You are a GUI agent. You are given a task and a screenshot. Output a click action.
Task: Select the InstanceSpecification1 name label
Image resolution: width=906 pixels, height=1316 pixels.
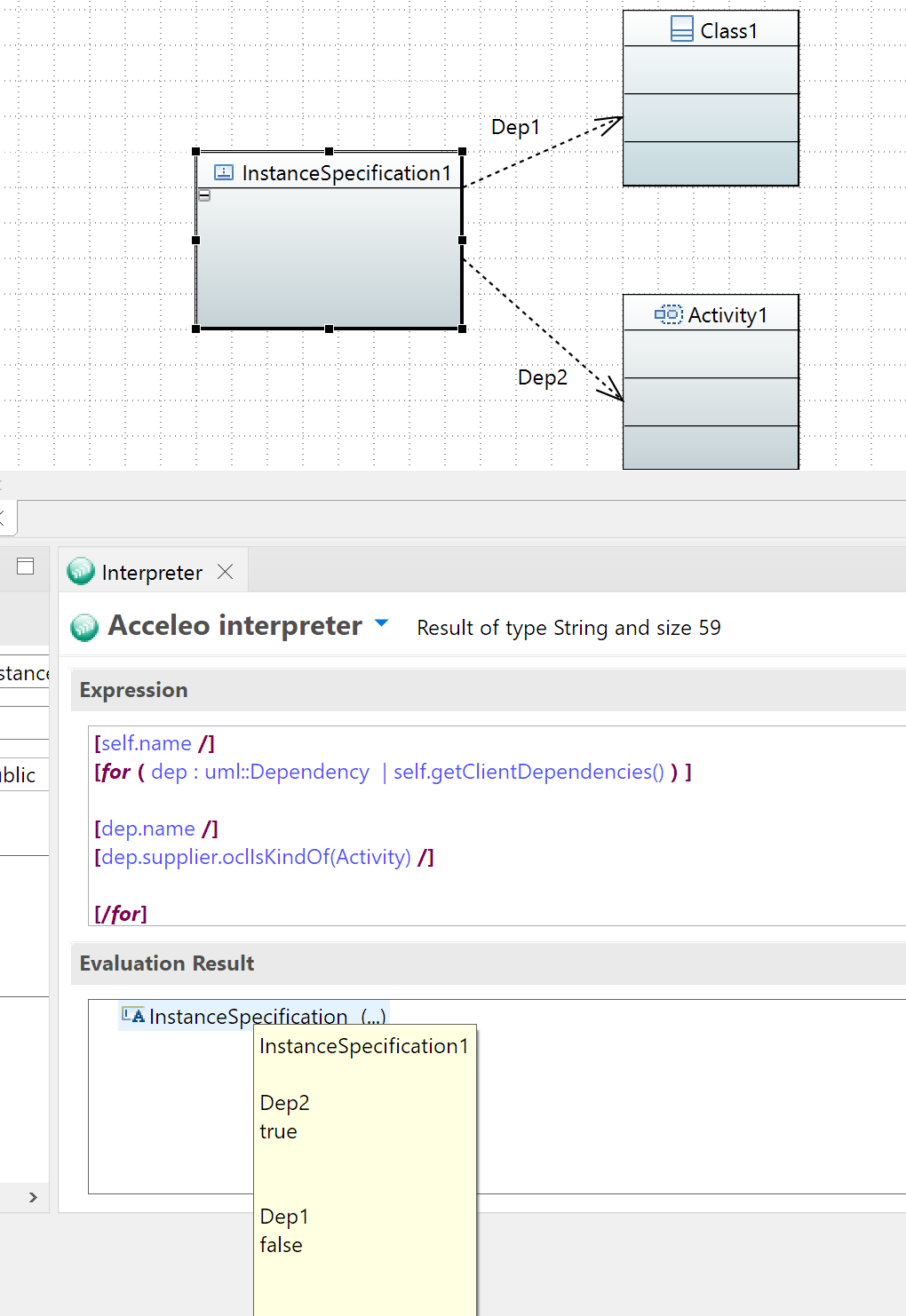click(346, 173)
